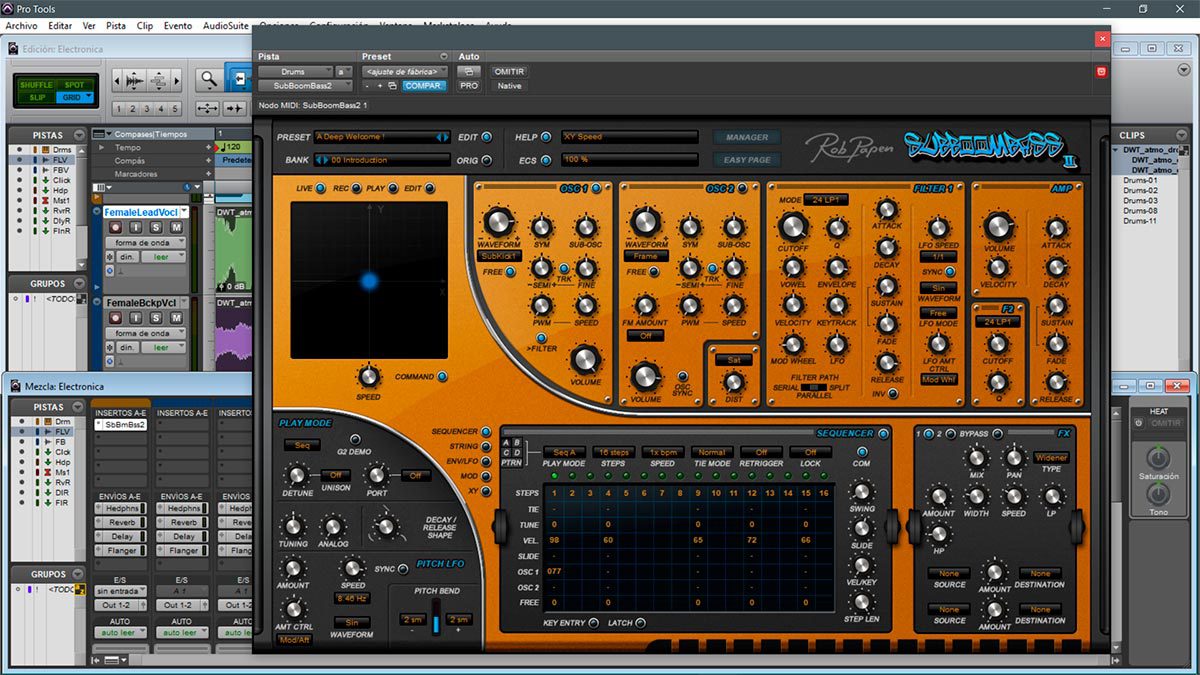The image size is (1200, 675).
Task: Click the OMITIR bypass button in plug-in header
Action: 508,72
